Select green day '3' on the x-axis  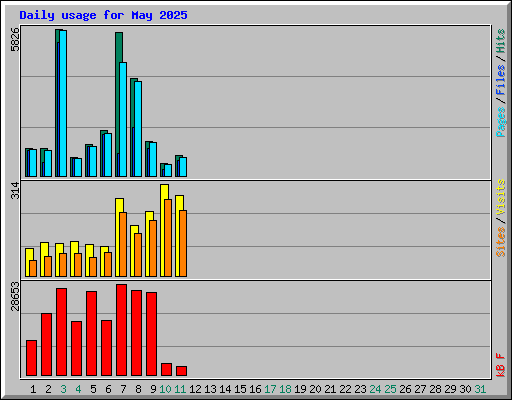click(63, 389)
